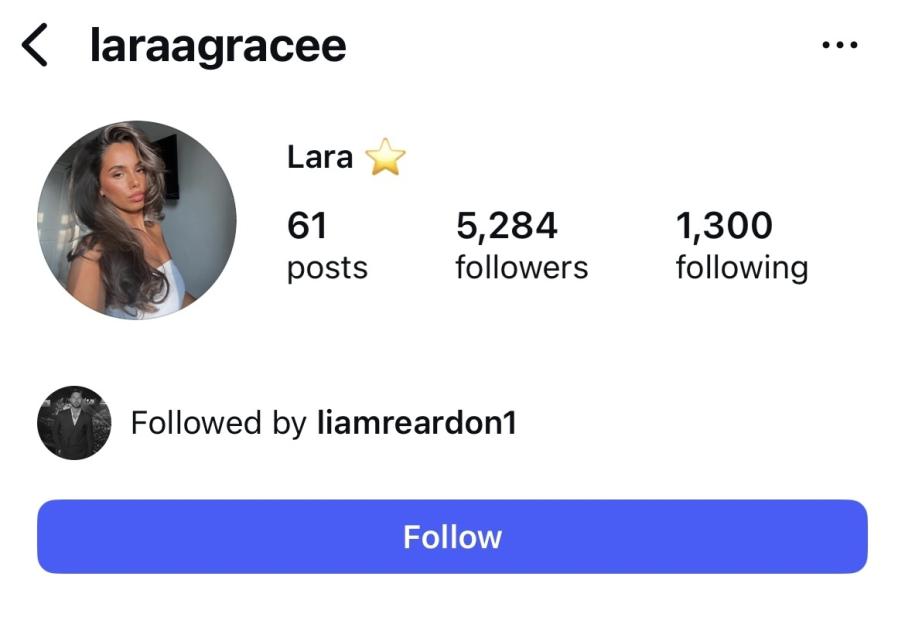Screen dimensions: 905x624
Task: Go back using the left chevron arrow
Action: 34,45
